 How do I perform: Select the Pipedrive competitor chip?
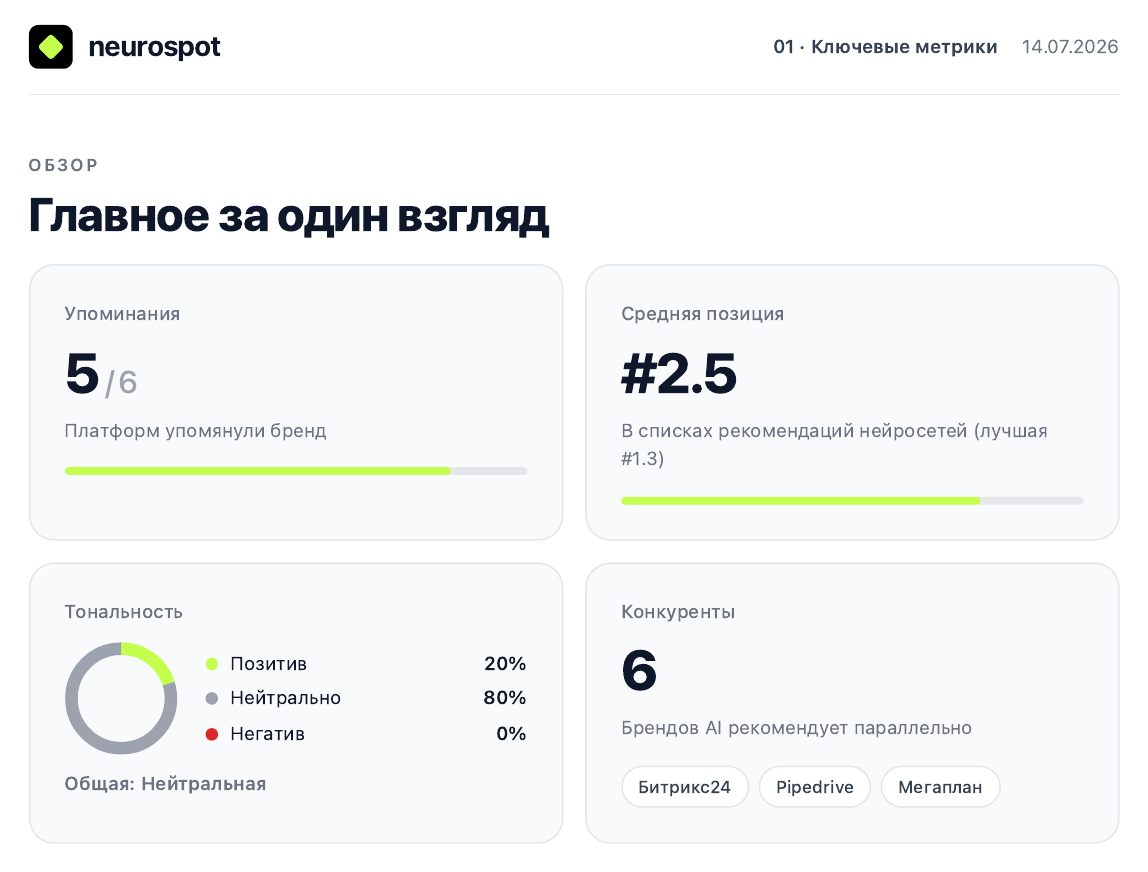pyautogui.click(x=815, y=787)
